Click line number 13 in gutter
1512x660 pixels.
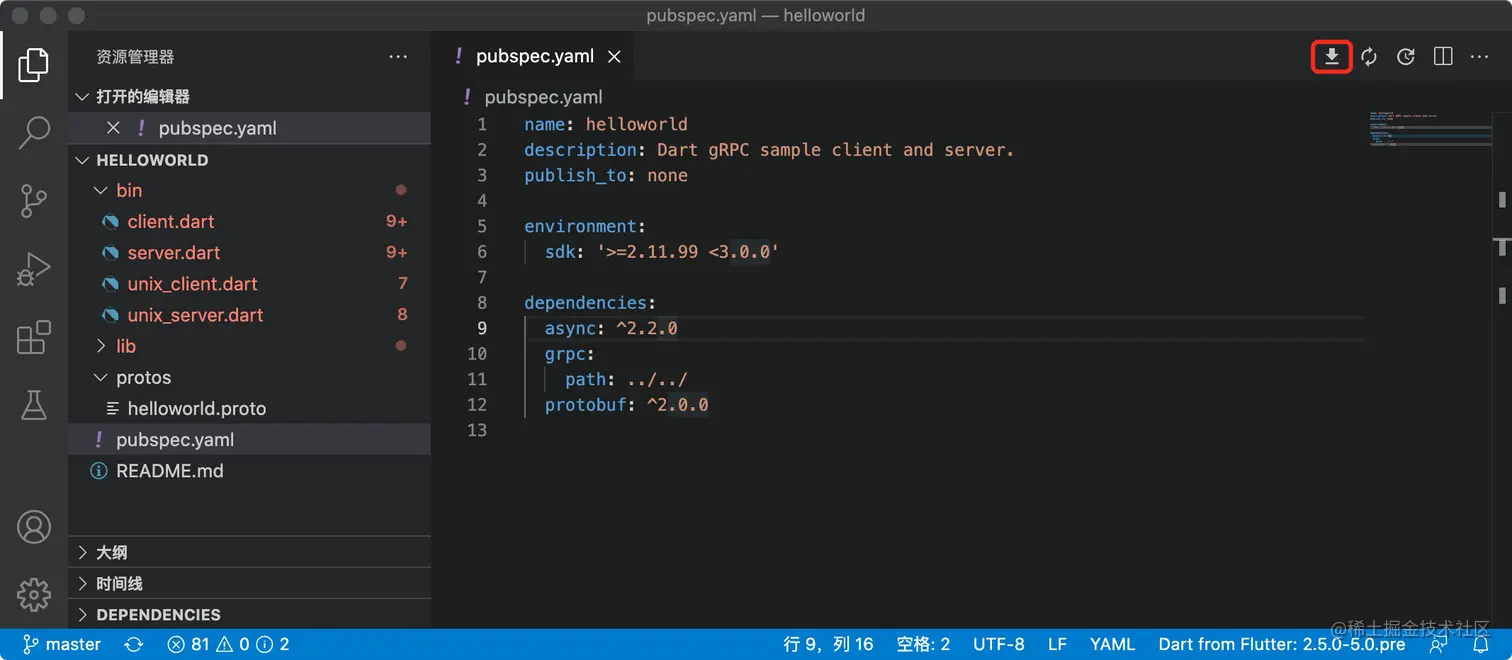coord(477,430)
